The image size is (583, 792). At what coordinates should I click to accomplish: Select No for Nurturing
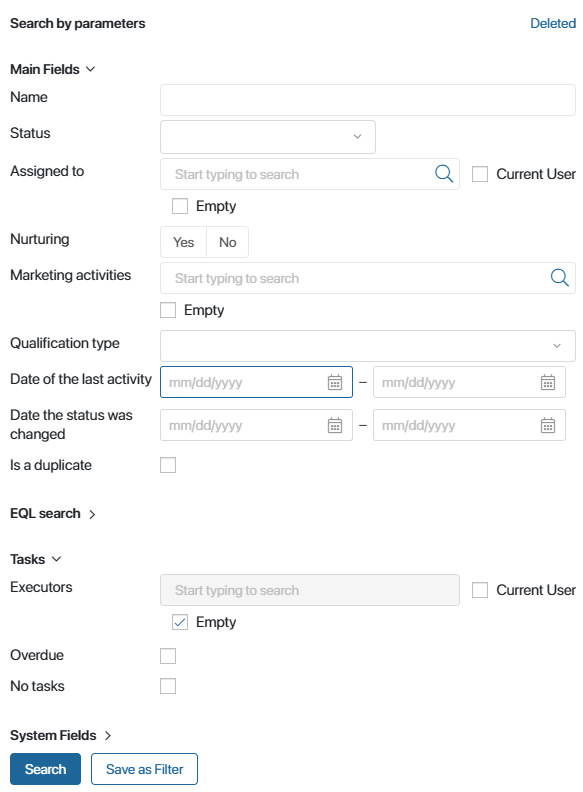point(227,242)
